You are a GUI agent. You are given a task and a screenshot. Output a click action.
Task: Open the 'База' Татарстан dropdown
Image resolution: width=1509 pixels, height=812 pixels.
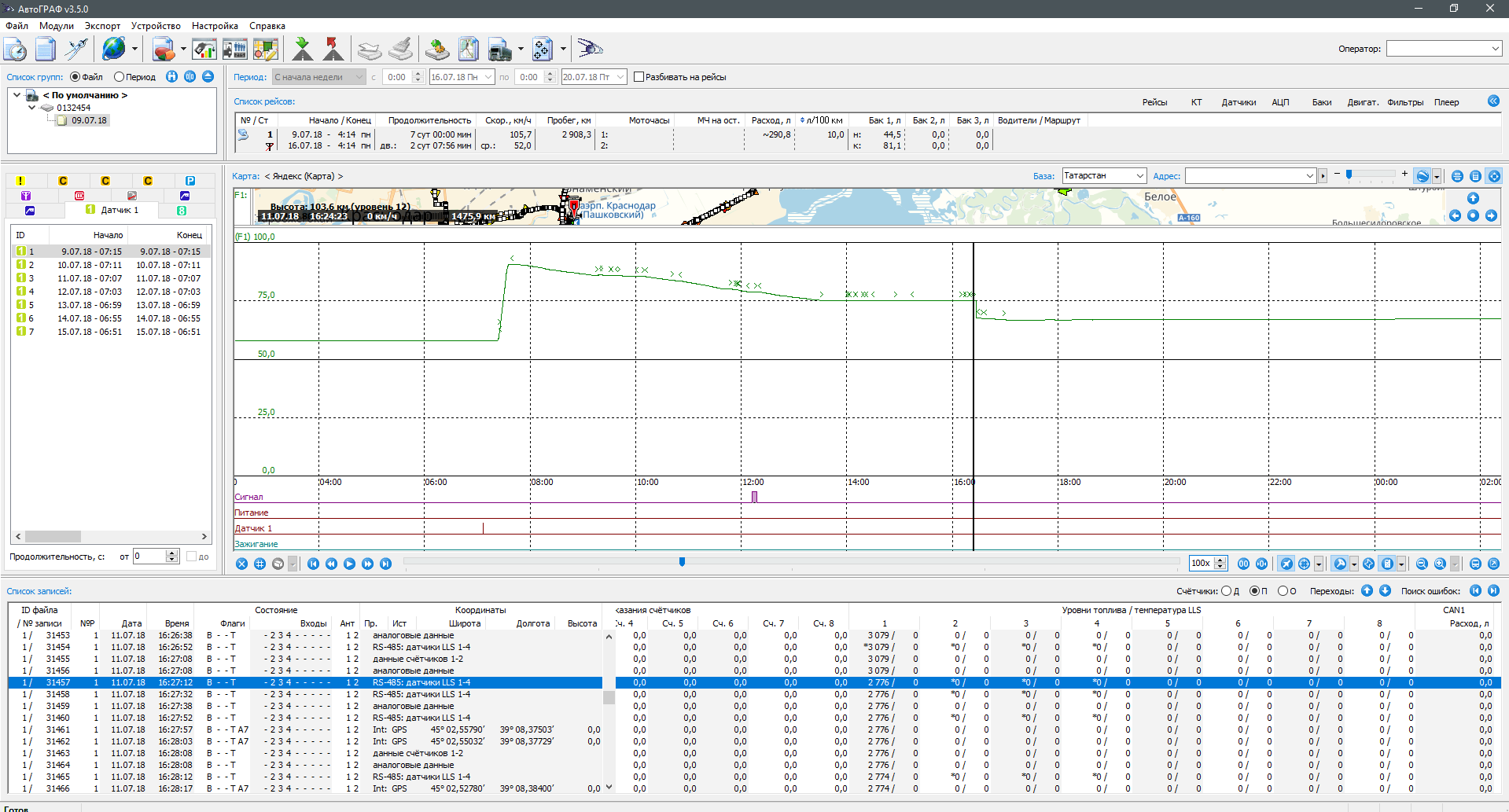tap(1139, 176)
